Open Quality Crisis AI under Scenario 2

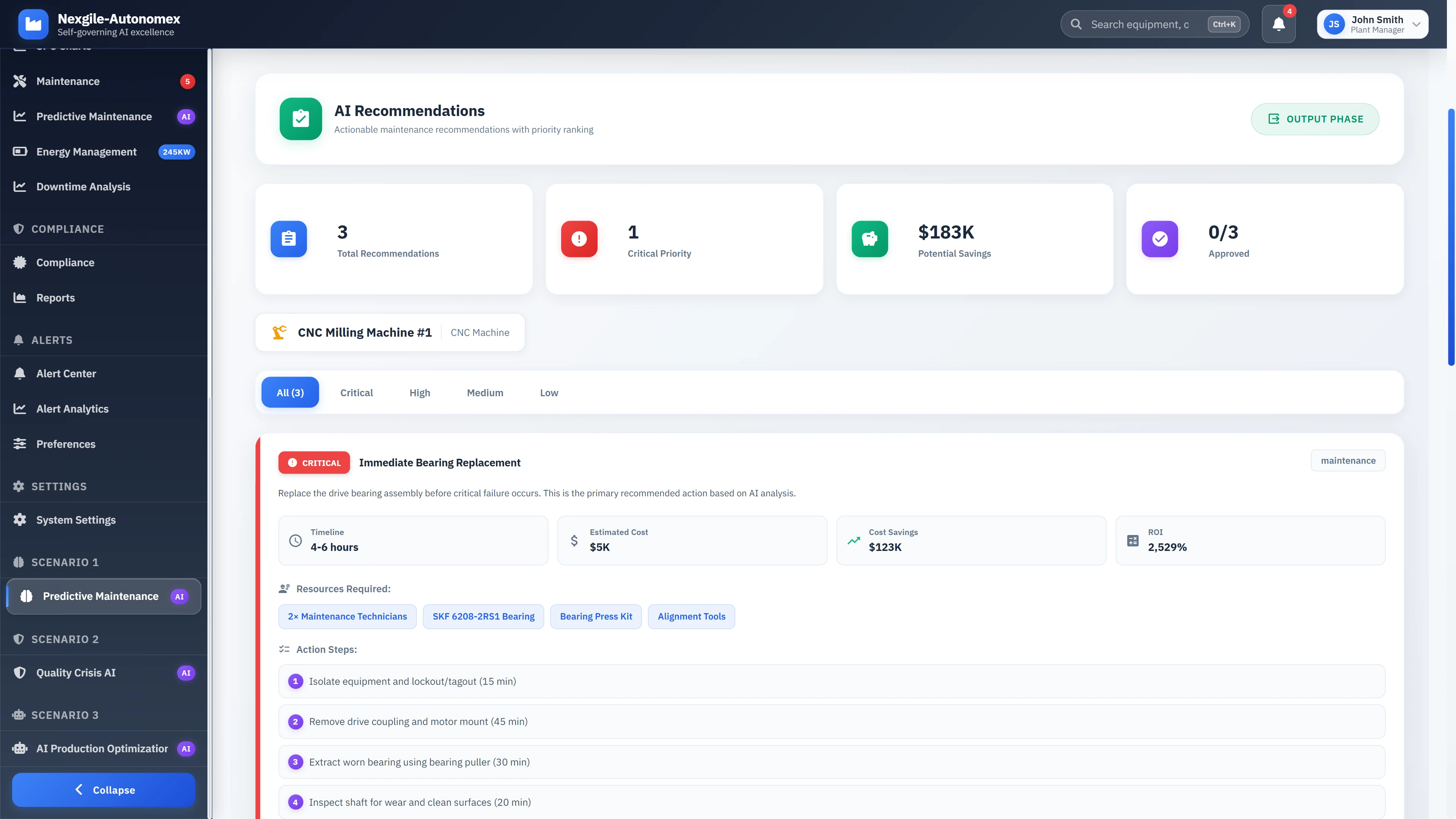tap(76, 673)
